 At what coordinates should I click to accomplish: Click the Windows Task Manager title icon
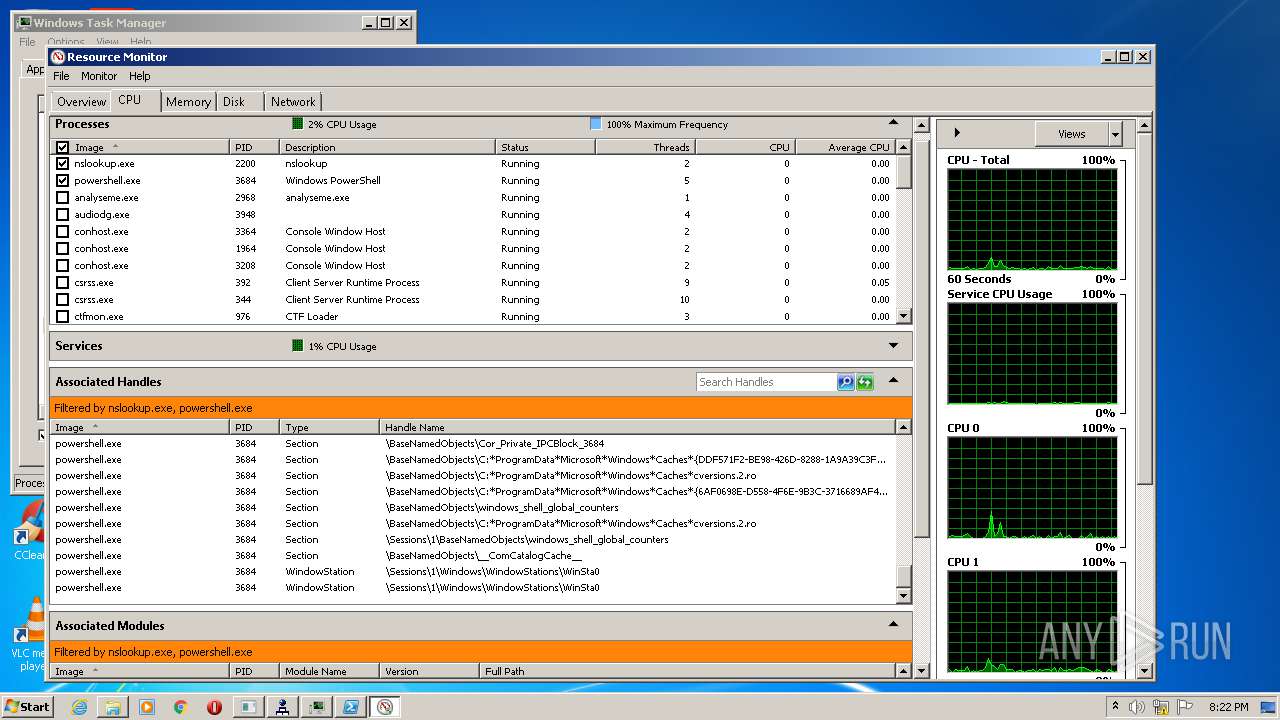[x=24, y=22]
